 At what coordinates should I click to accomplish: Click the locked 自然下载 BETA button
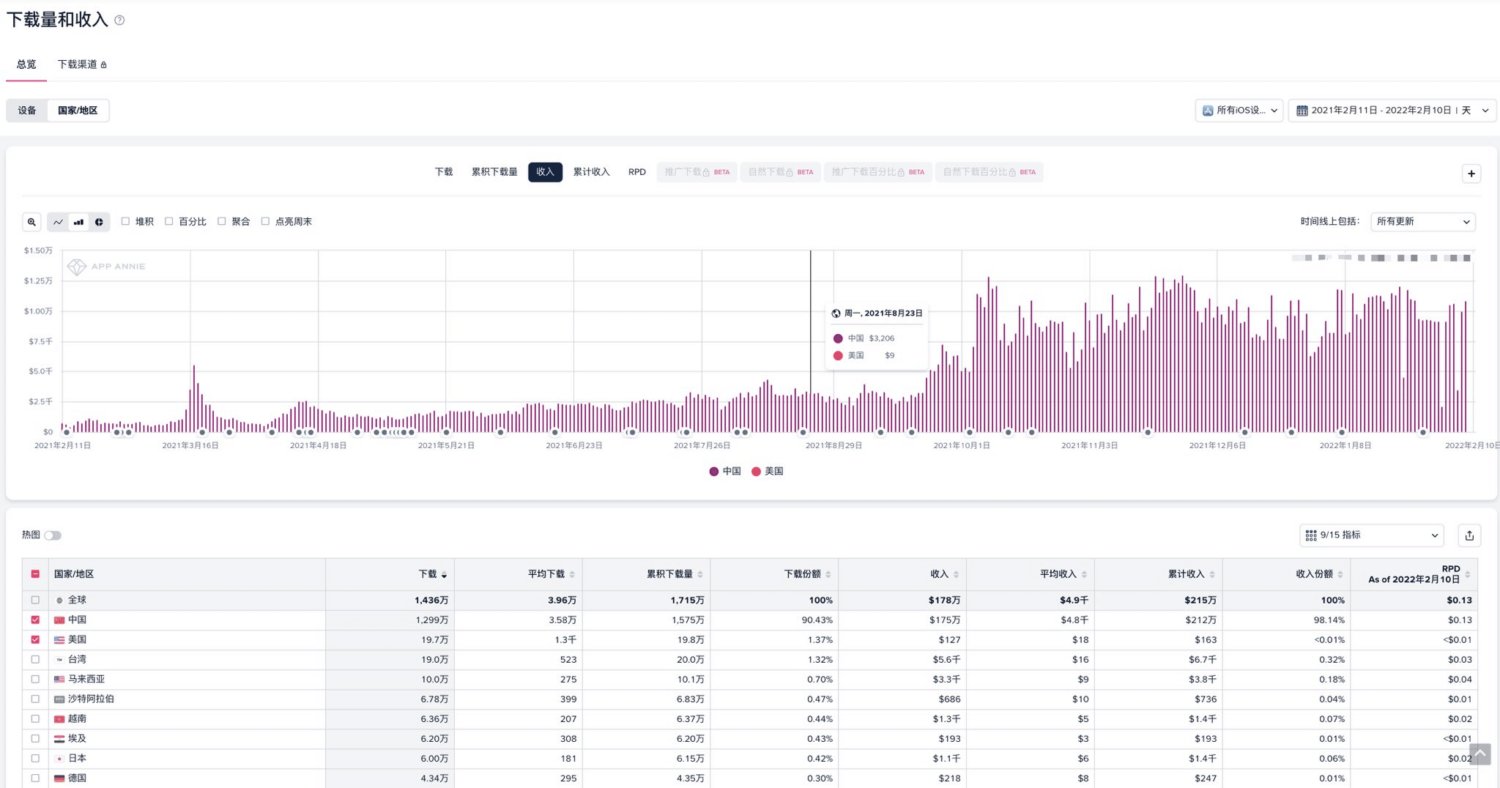(x=781, y=172)
